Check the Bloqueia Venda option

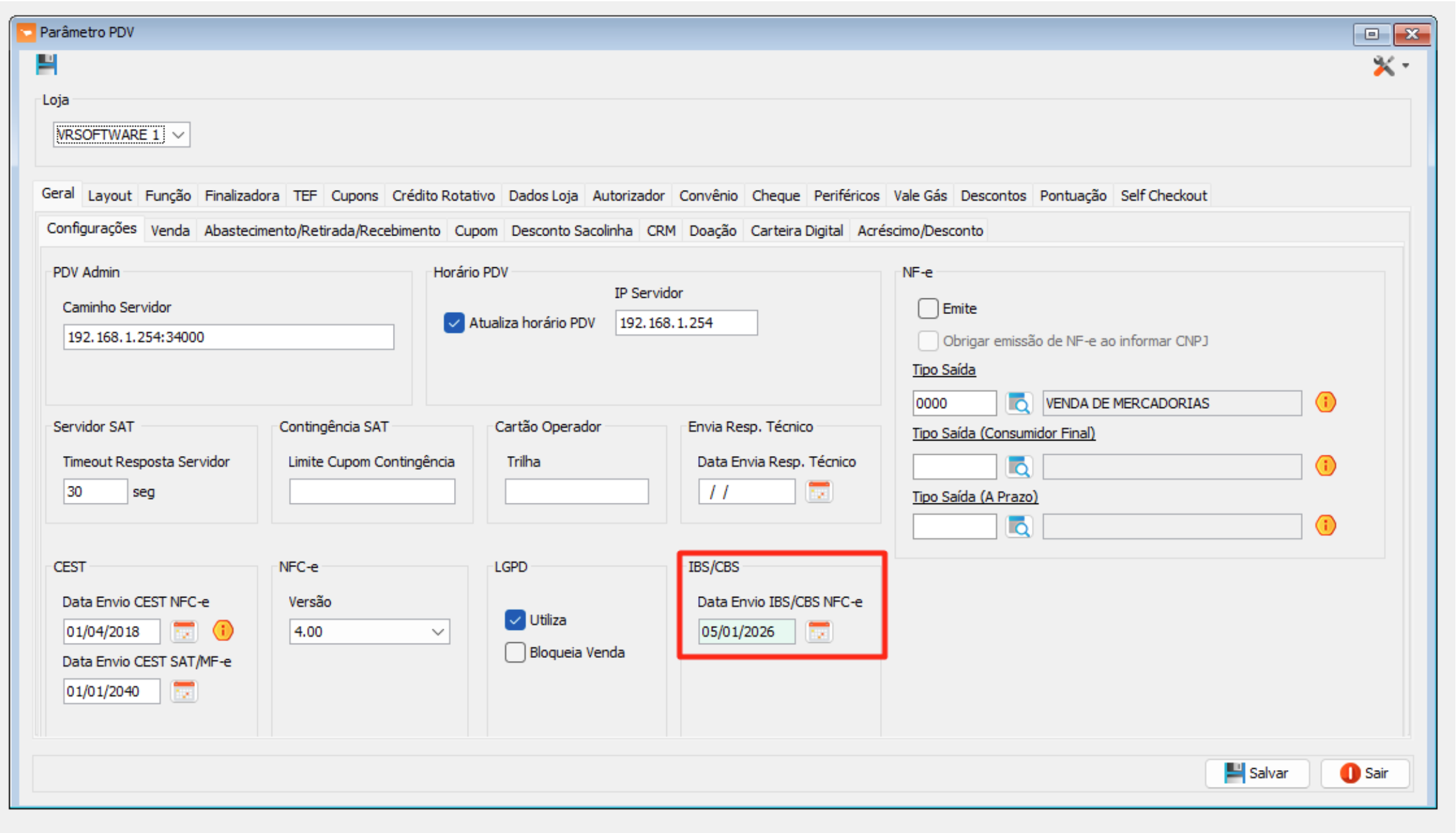[515, 652]
